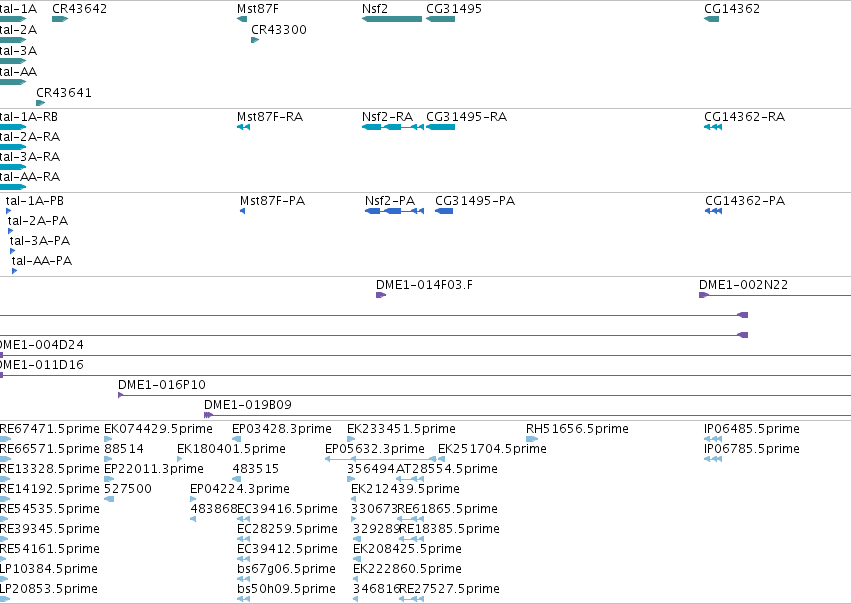
Task: Click the 527500 EST label
Action: point(128,489)
